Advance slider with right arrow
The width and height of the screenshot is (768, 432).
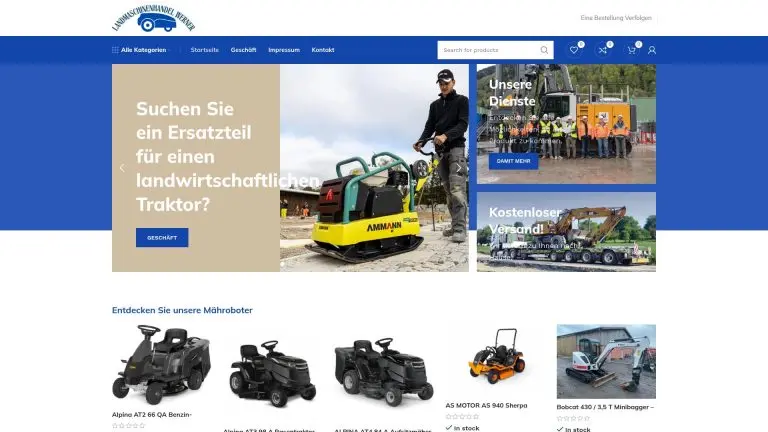pos(459,168)
